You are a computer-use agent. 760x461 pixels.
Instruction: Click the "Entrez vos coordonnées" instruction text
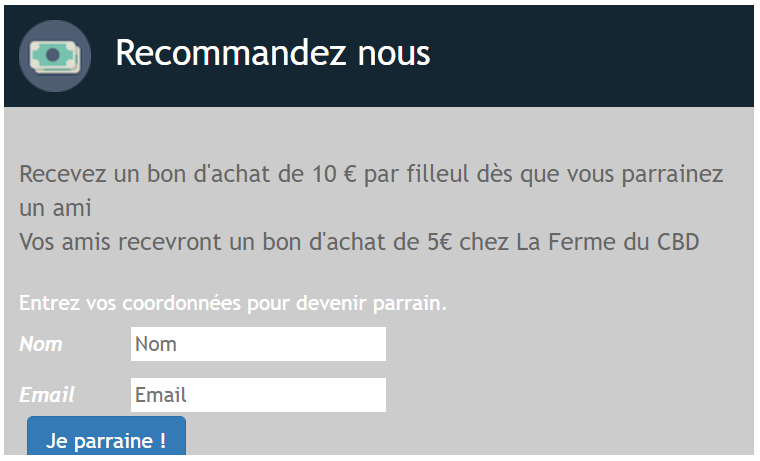point(130,303)
